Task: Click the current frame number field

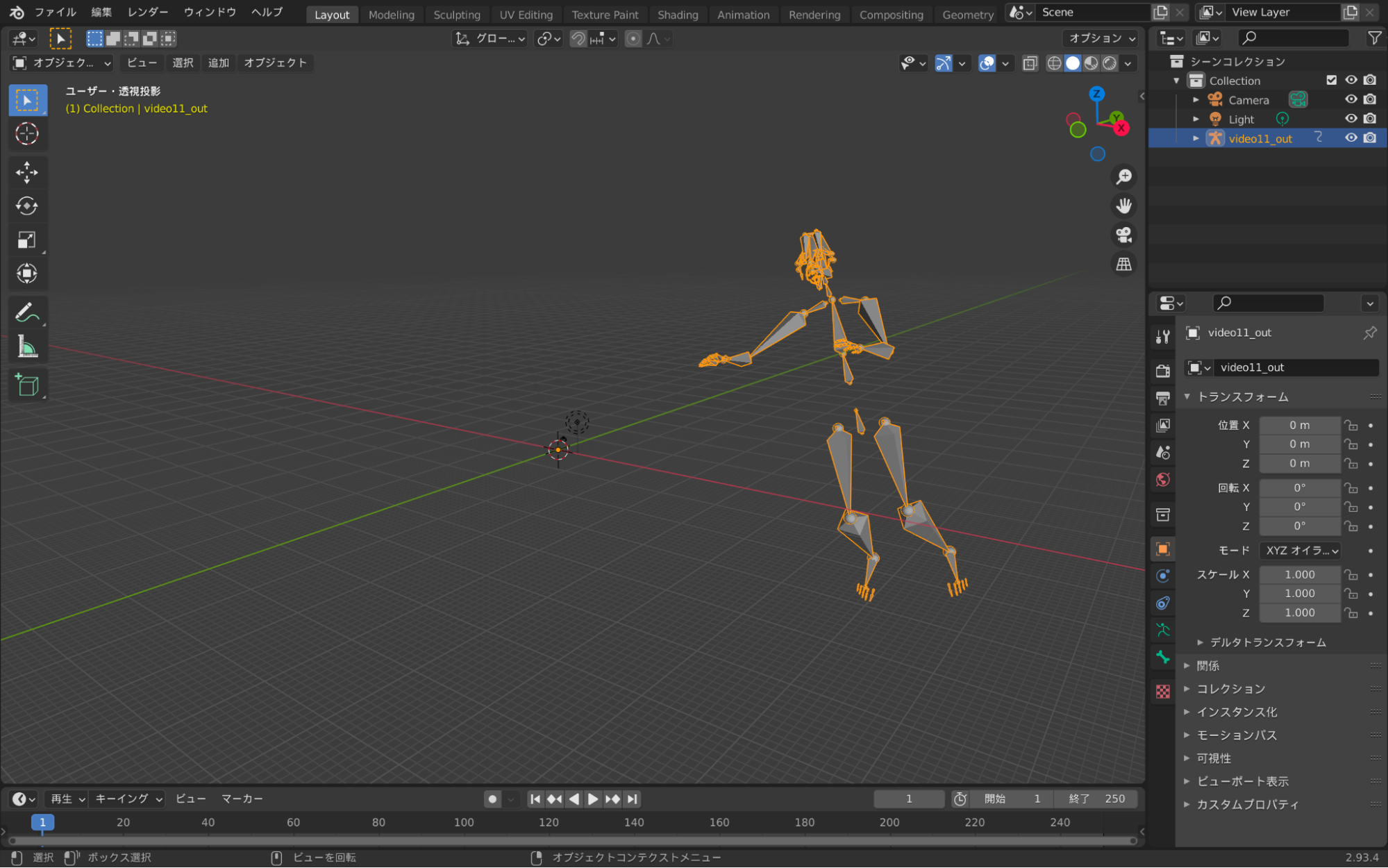Action: pyautogui.click(x=909, y=799)
